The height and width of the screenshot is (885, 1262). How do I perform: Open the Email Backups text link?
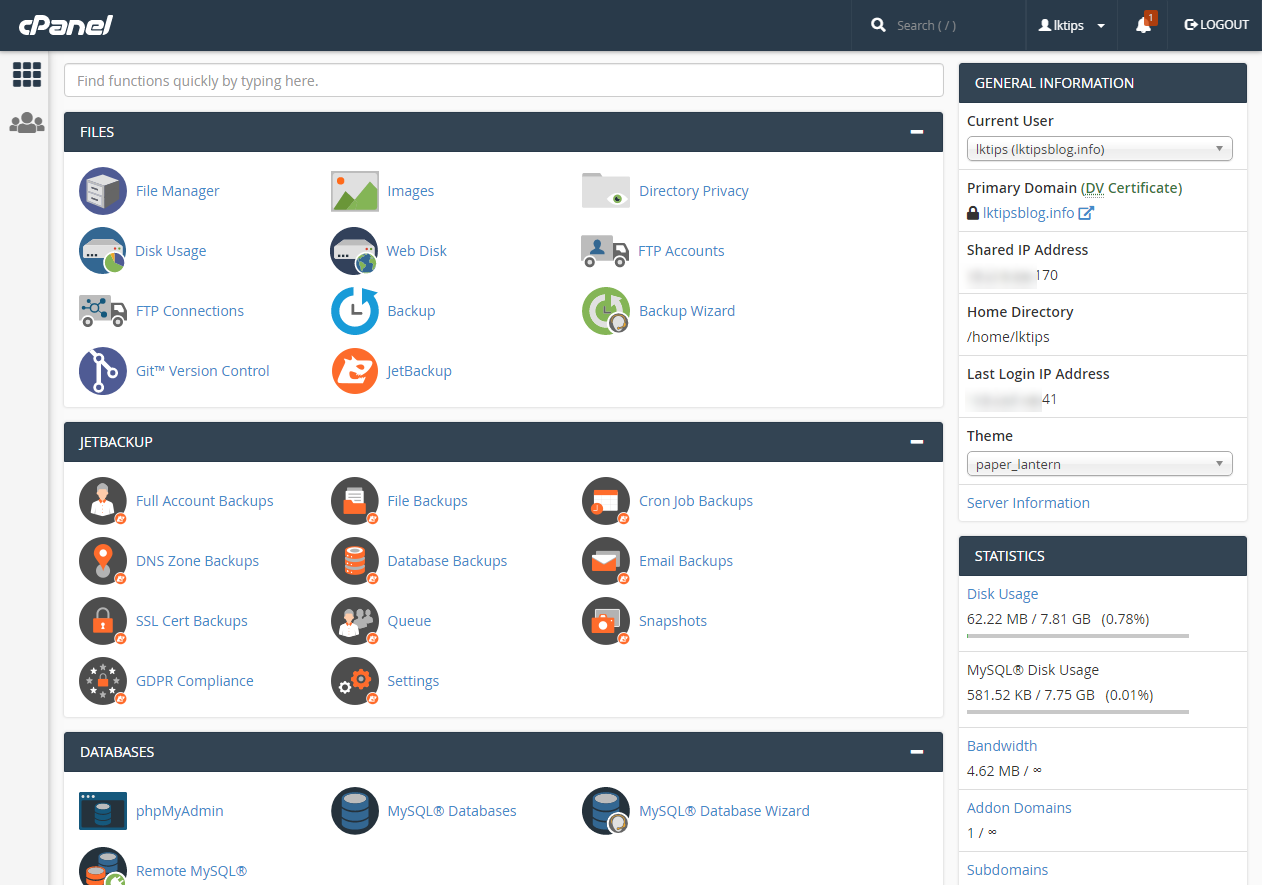pos(686,561)
